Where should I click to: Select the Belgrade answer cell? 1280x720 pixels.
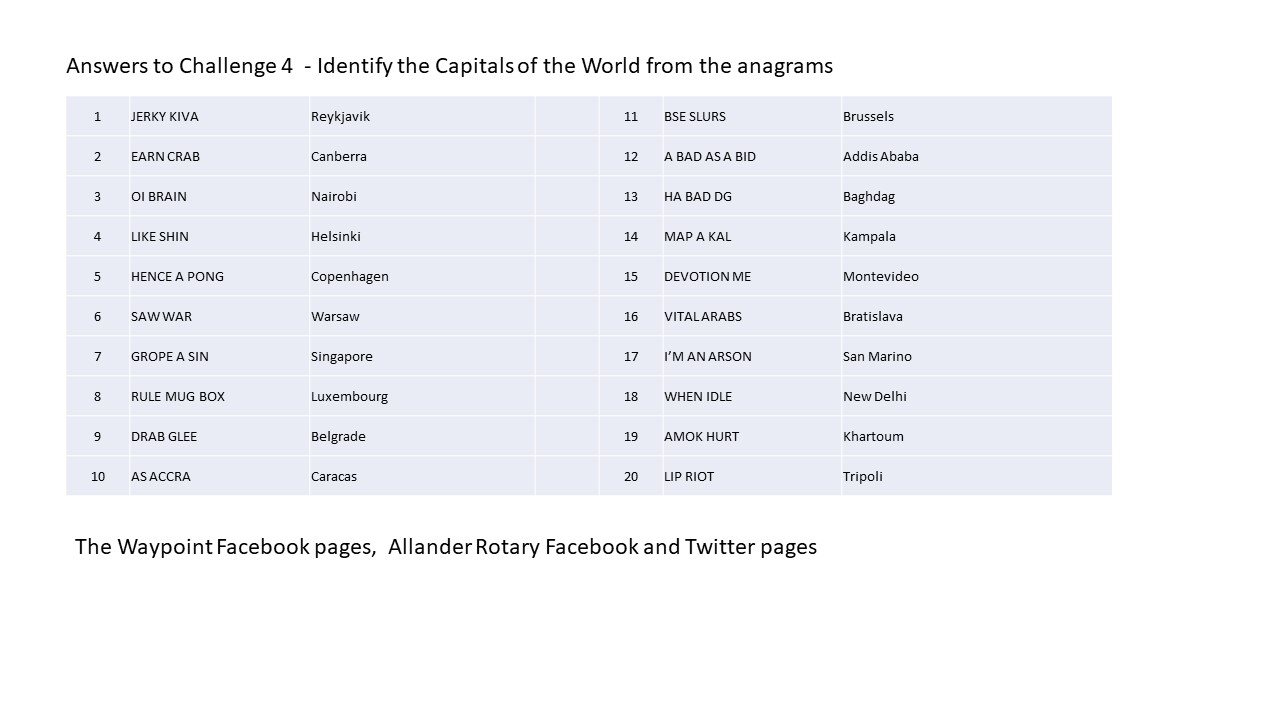pyautogui.click(x=421, y=436)
